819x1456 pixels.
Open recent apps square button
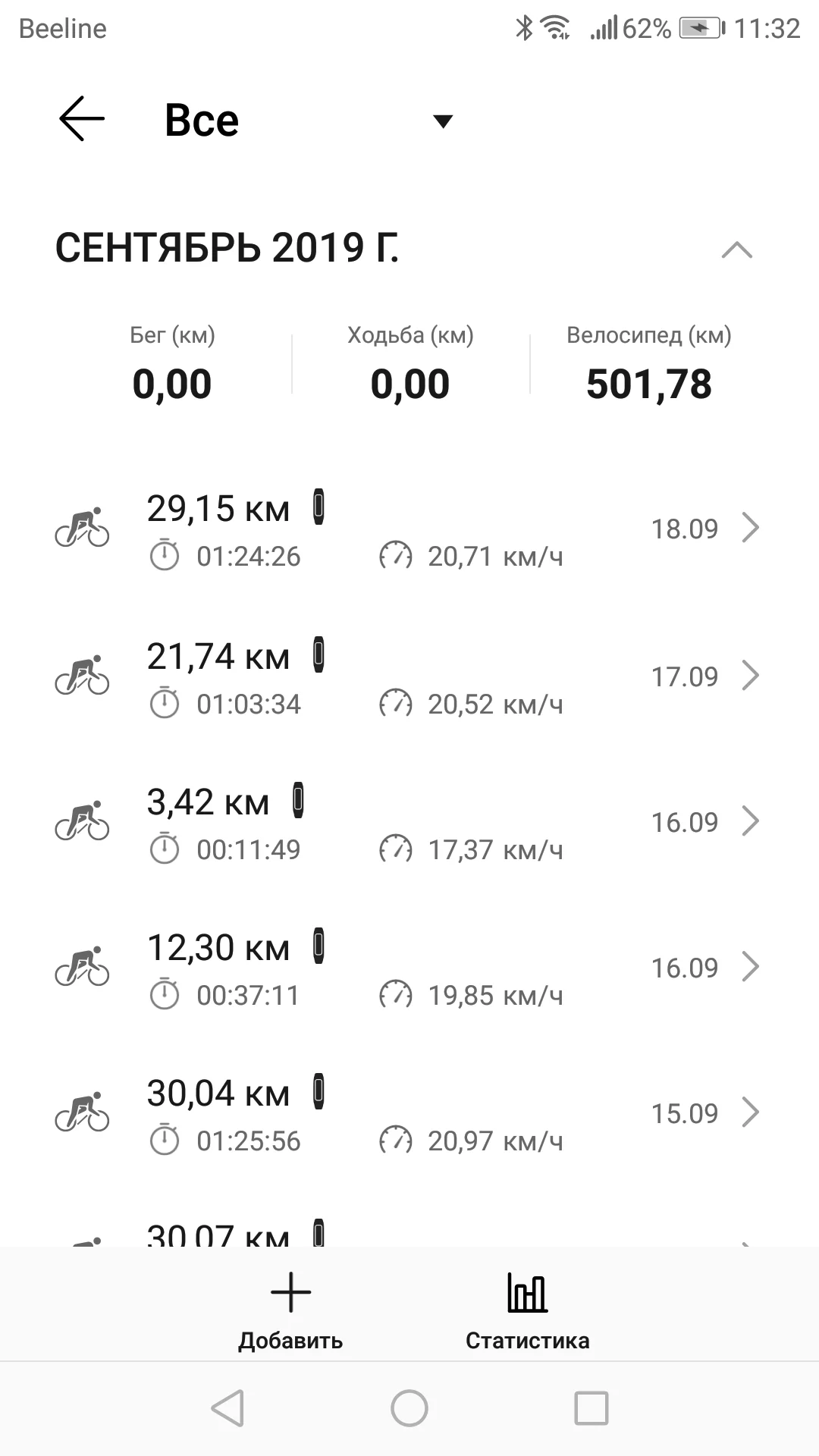click(x=591, y=1409)
